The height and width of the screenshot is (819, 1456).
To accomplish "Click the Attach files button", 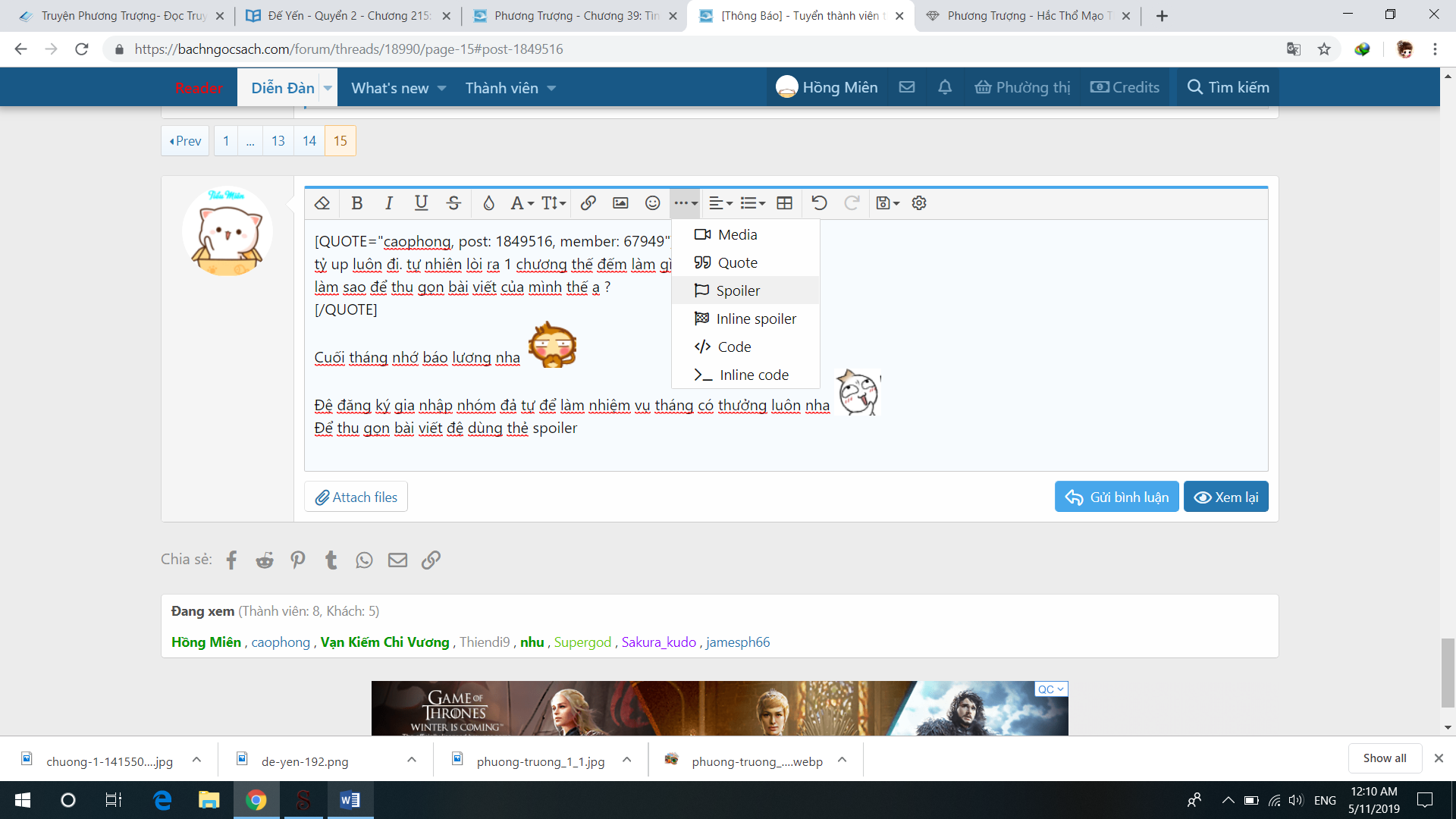I will (x=356, y=497).
